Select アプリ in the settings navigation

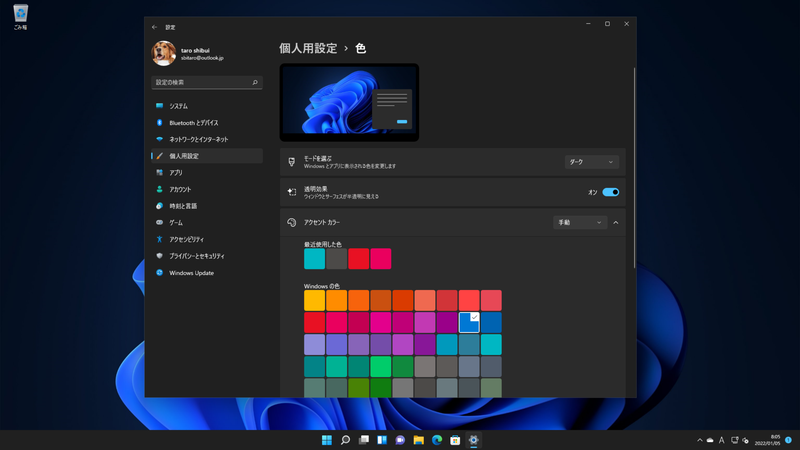[175, 173]
